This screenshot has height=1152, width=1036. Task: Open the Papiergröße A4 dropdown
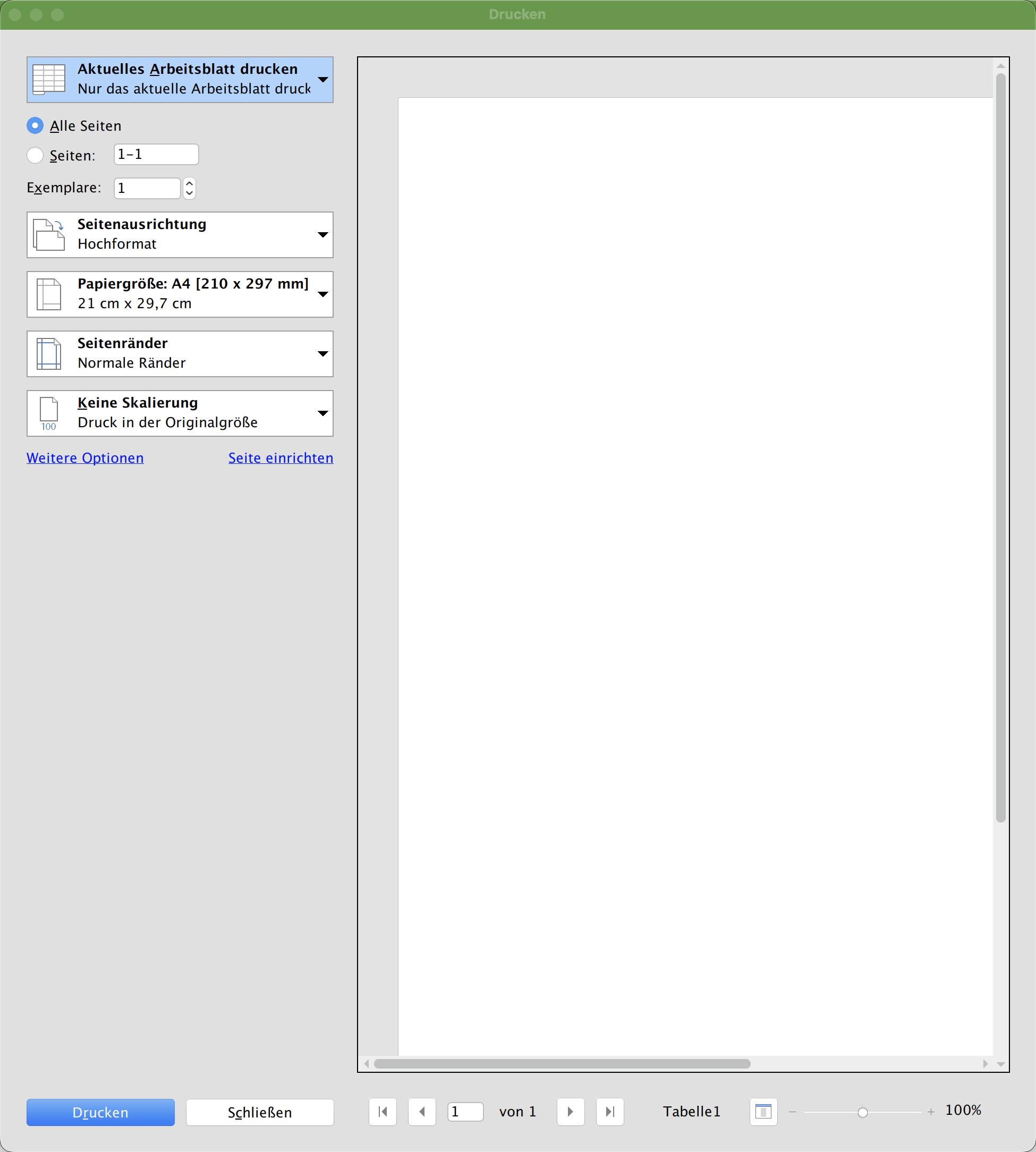pos(180,294)
